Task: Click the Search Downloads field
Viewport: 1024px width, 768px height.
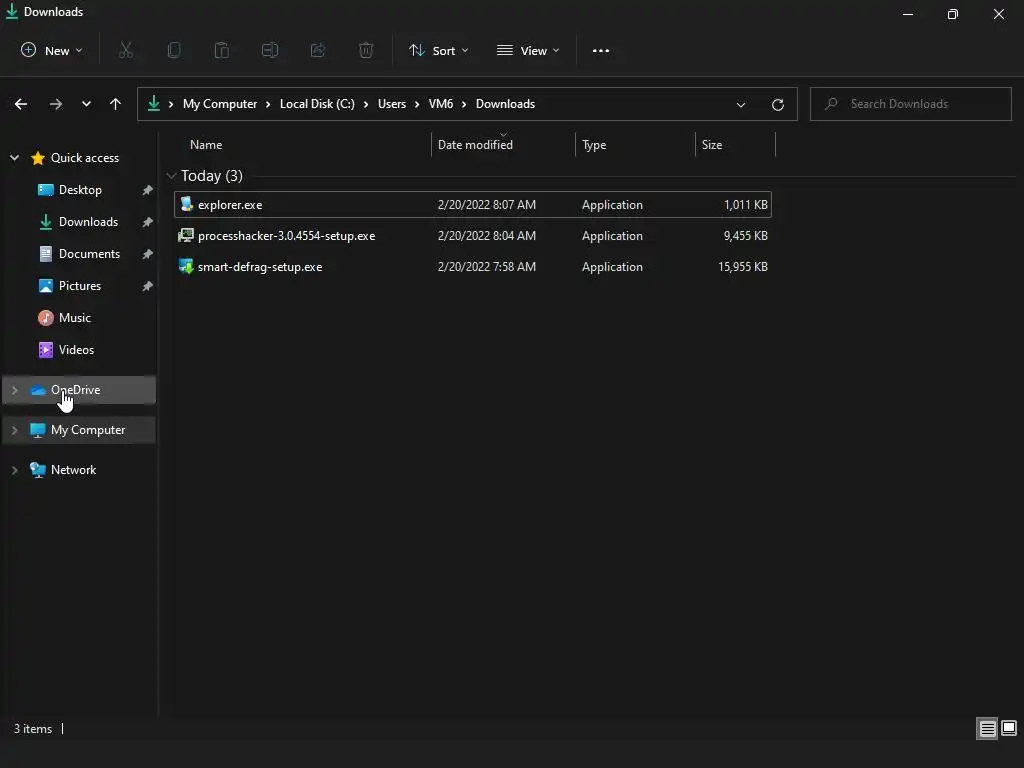Action: click(x=910, y=104)
